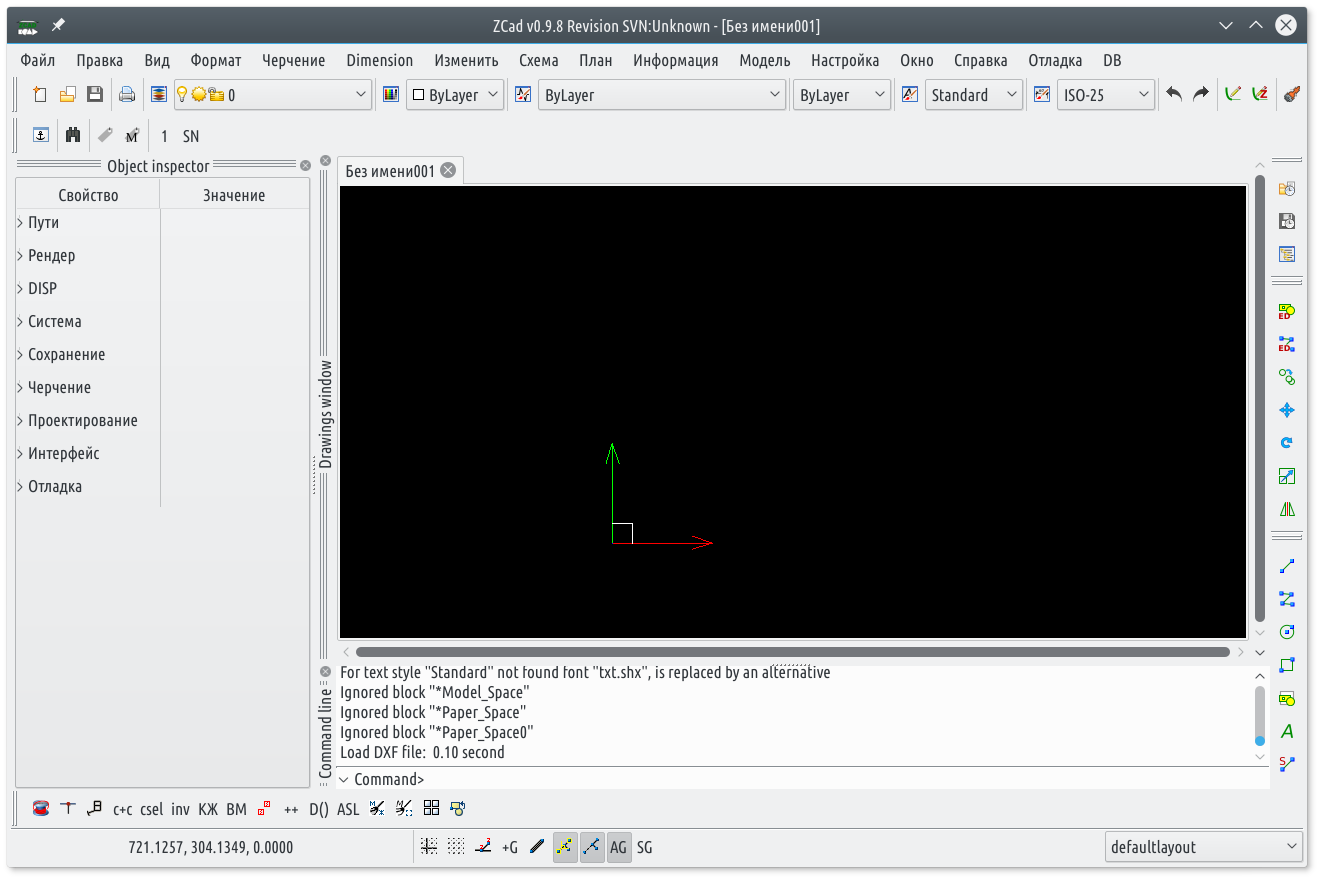Expand the Черчение tree item
Image resolution: width=1320 pixels, height=880 pixels.
tap(20, 388)
